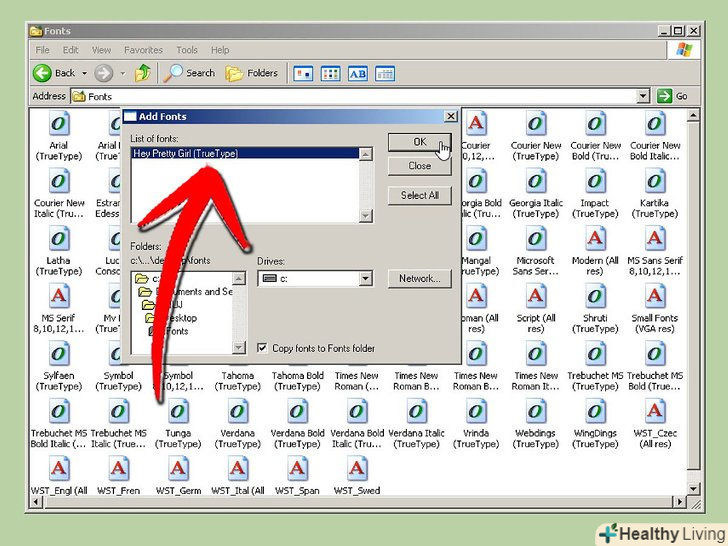This screenshot has width=728, height=546.
Task: Select Webdings (TrueType) font icon
Action: (536, 411)
